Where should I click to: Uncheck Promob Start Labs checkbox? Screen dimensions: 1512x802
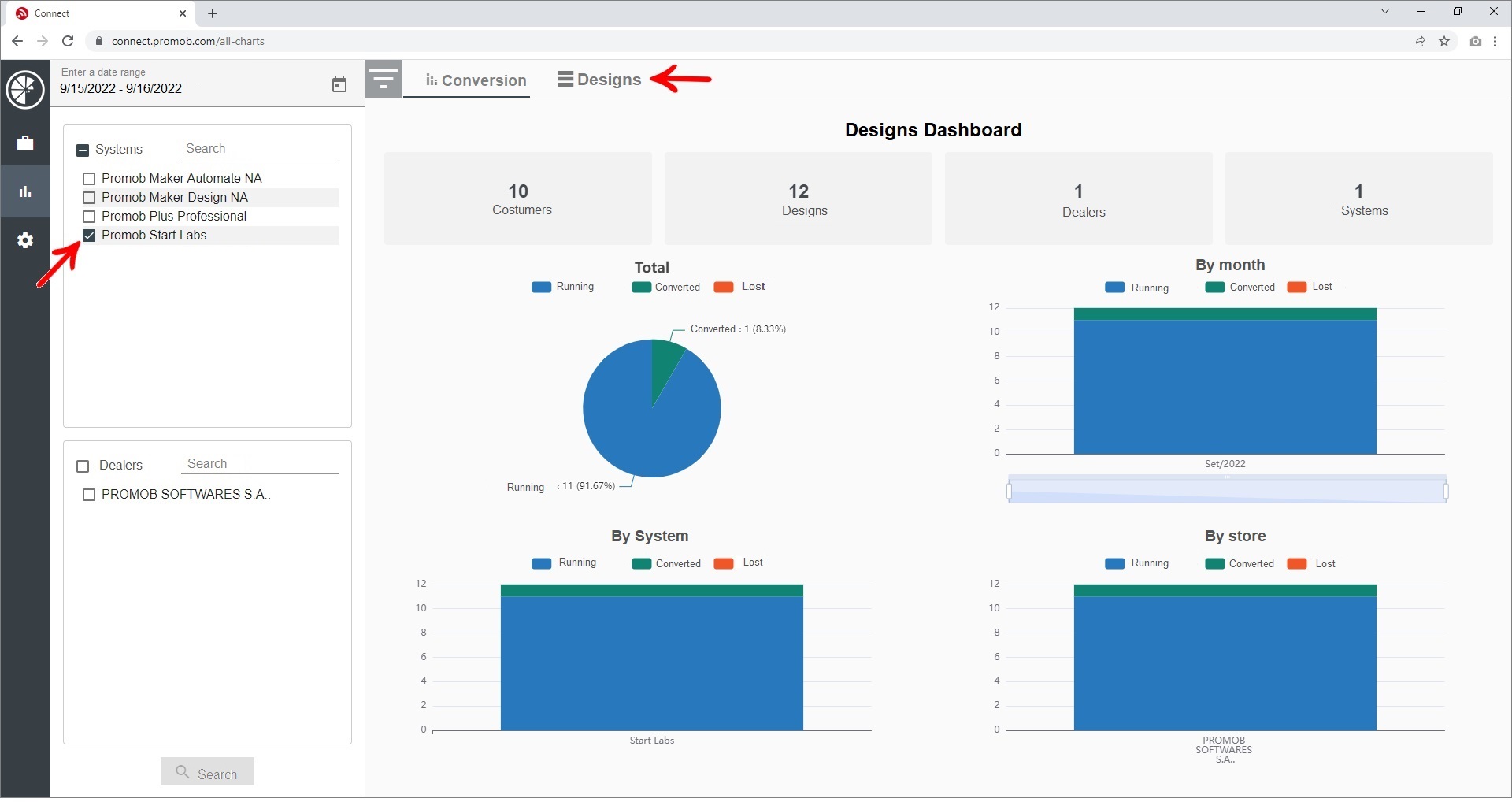89,236
